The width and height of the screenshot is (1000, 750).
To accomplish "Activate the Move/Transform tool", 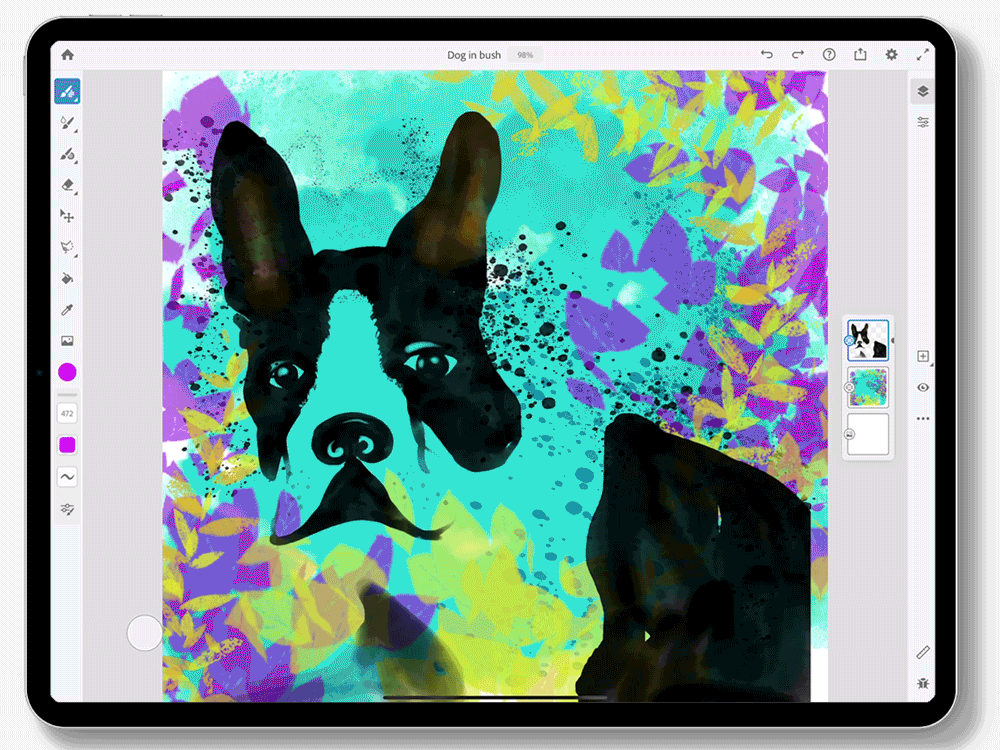I will click(67, 216).
